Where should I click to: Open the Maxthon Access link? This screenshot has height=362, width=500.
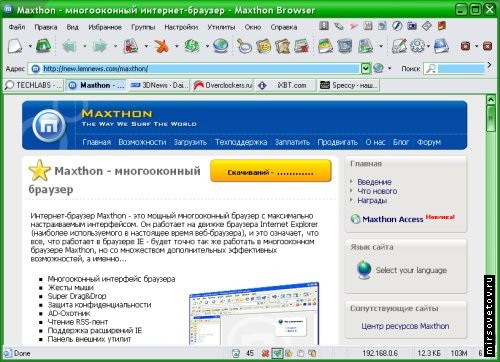[x=393, y=219]
